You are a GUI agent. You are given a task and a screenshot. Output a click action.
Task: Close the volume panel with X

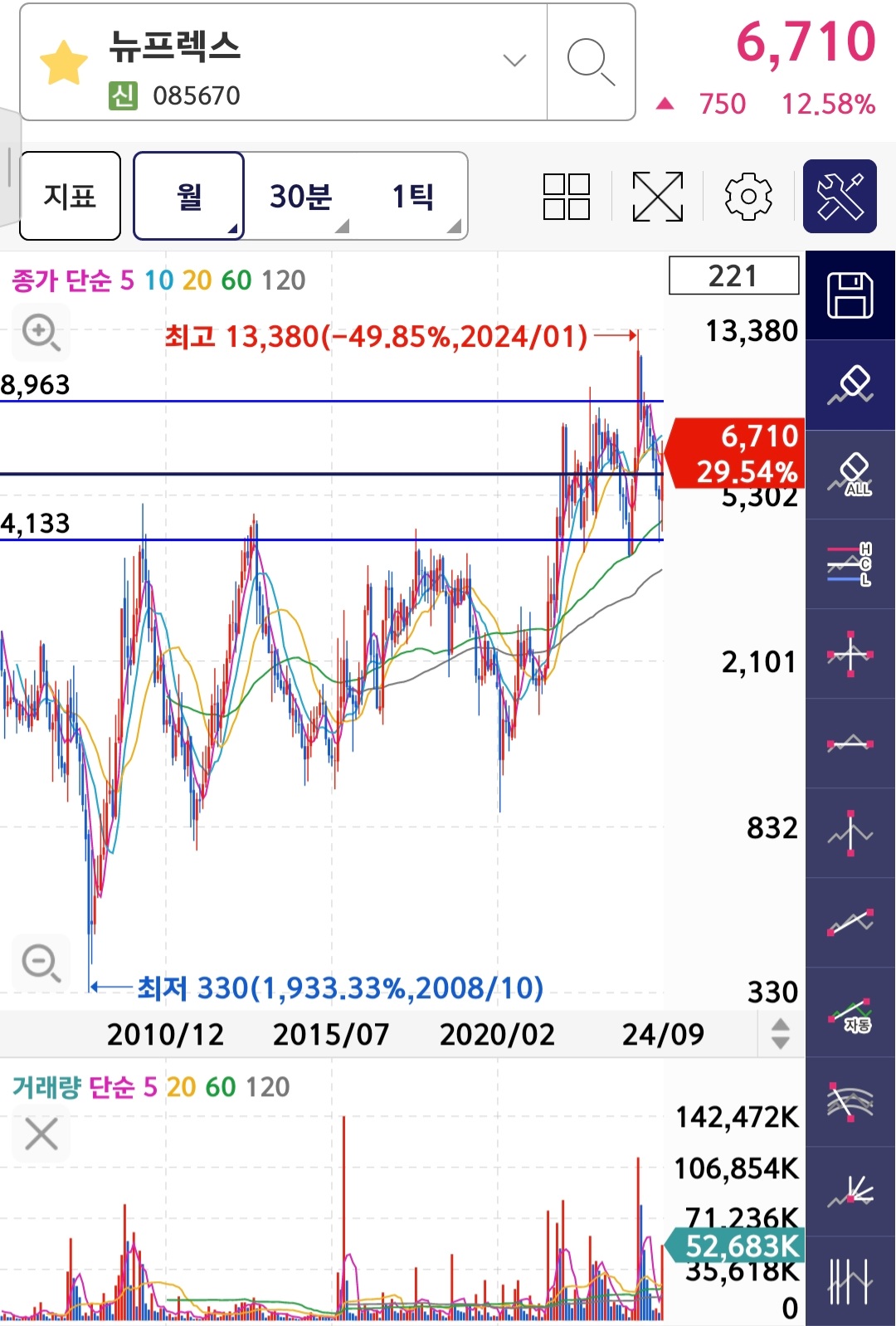pos(41,1133)
